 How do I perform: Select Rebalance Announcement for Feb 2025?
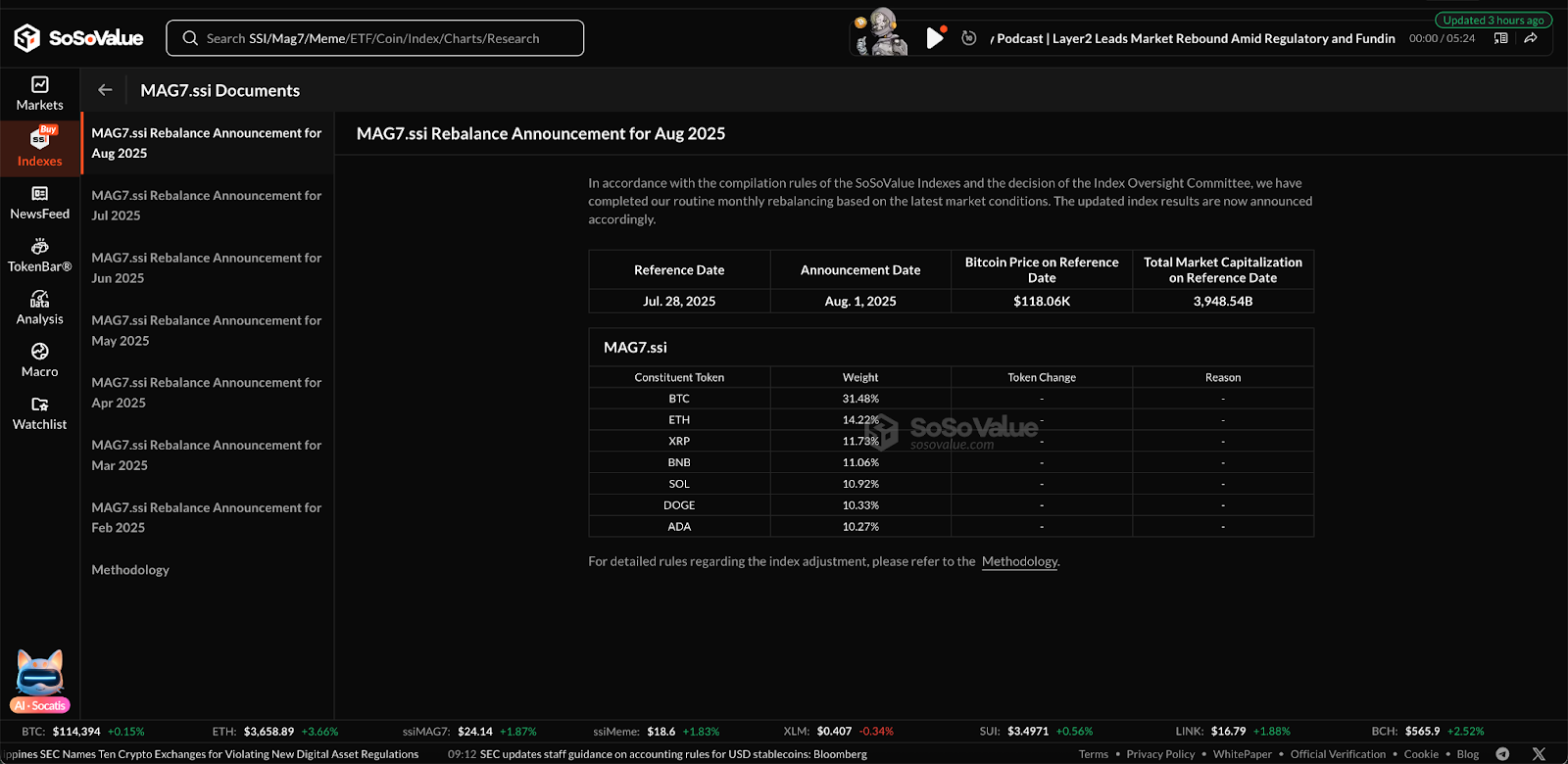207,517
